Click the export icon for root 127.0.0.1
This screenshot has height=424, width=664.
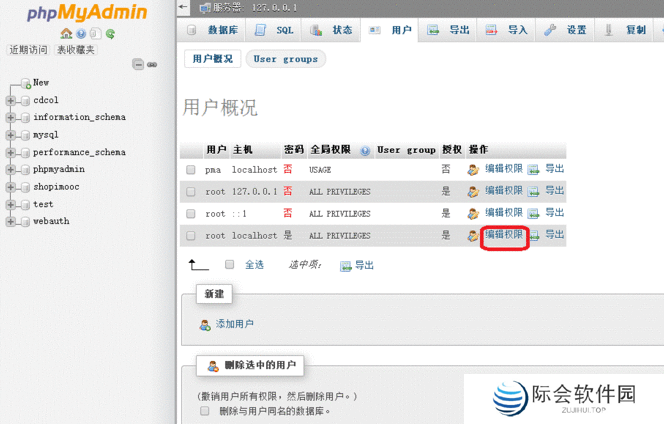(533, 192)
